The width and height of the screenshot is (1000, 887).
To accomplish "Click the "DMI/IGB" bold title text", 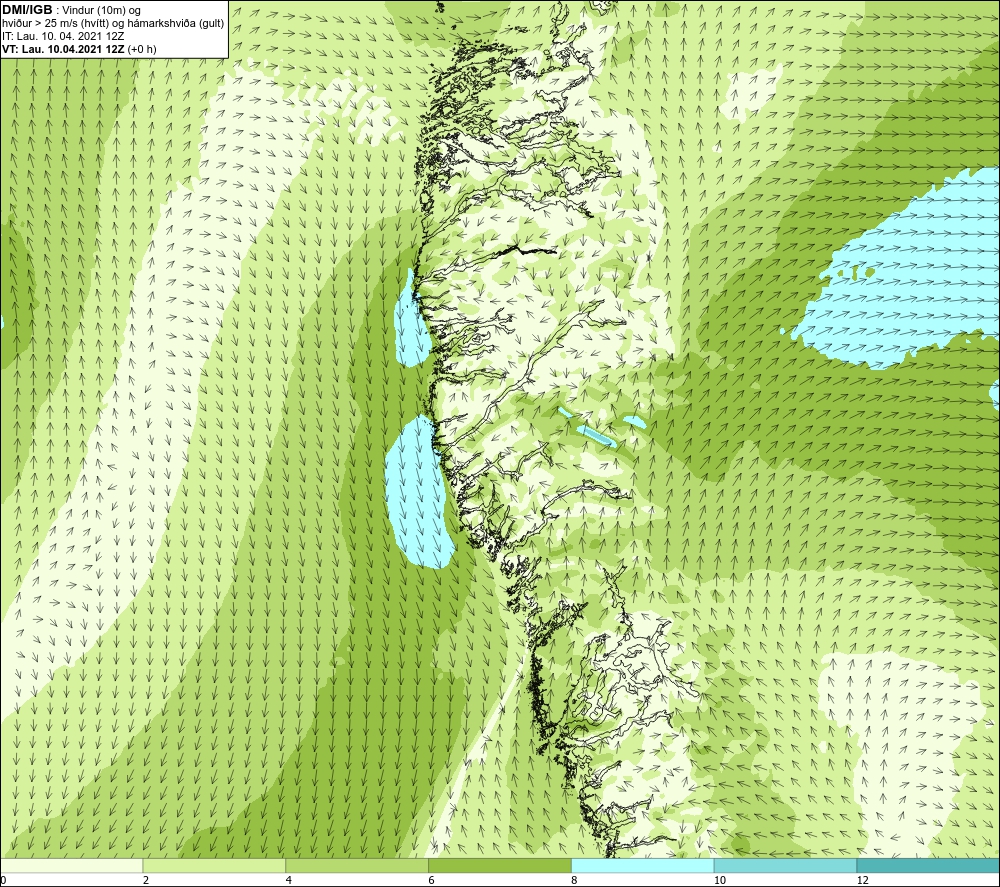I will pyautogui.click(x=27, y=10).
